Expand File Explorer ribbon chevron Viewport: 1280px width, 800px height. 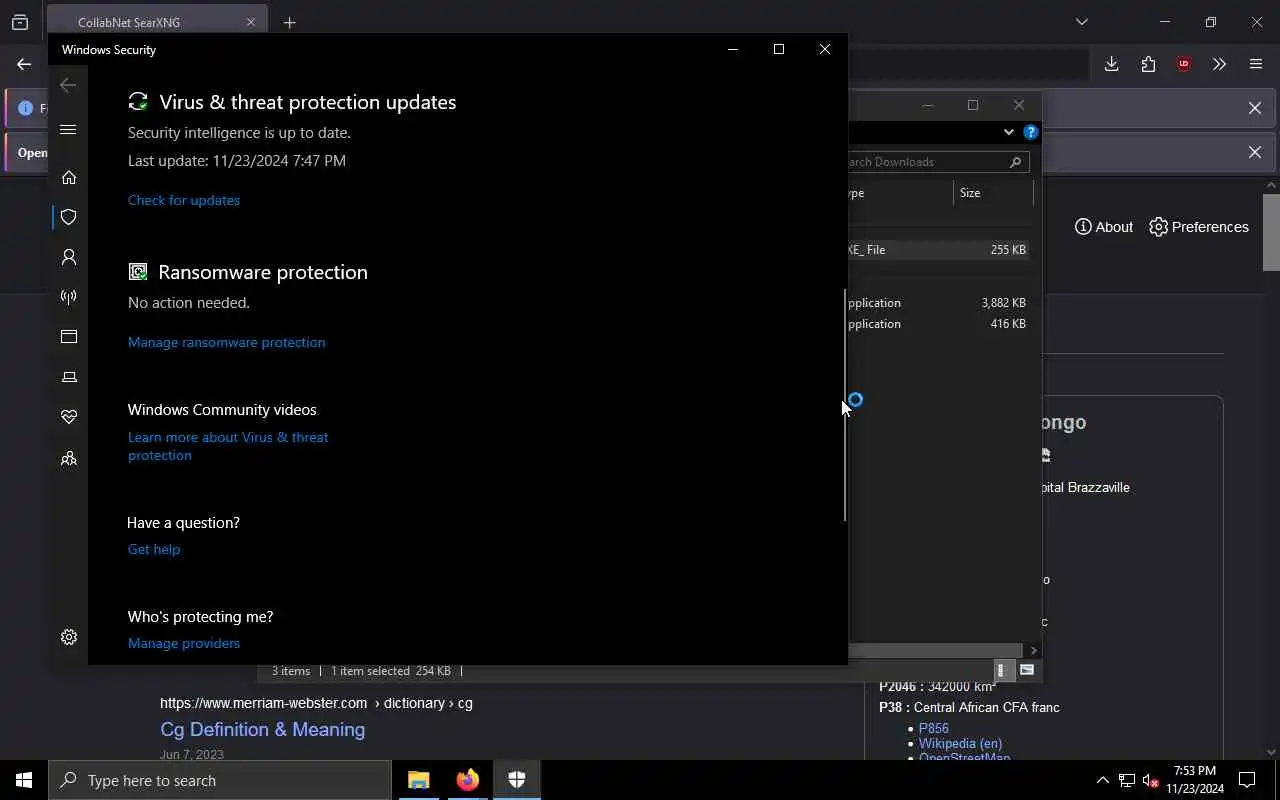(x=1009, y=132)
